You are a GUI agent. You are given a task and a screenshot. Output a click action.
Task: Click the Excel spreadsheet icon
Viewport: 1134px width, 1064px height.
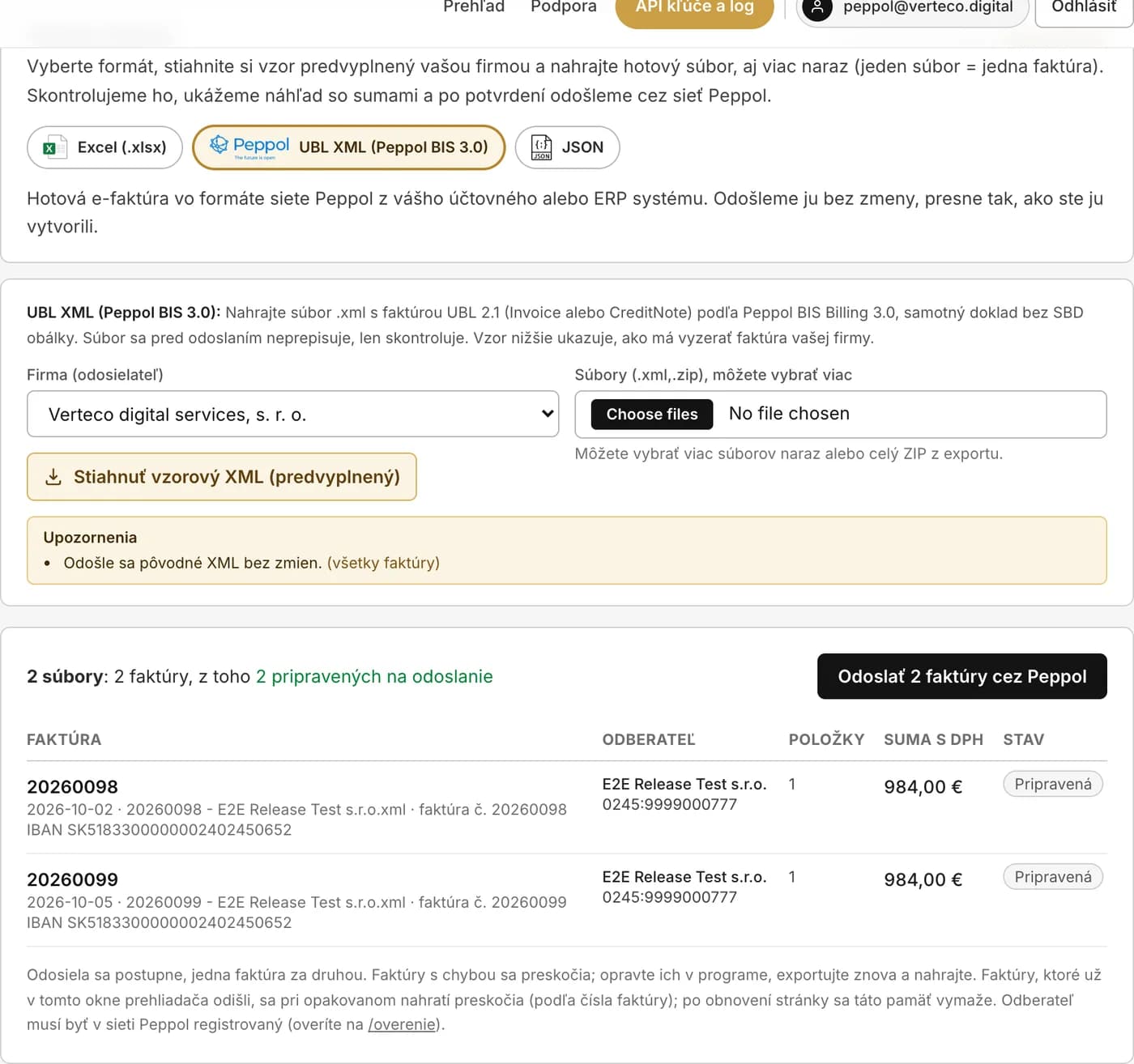click(x=55, y=147)
